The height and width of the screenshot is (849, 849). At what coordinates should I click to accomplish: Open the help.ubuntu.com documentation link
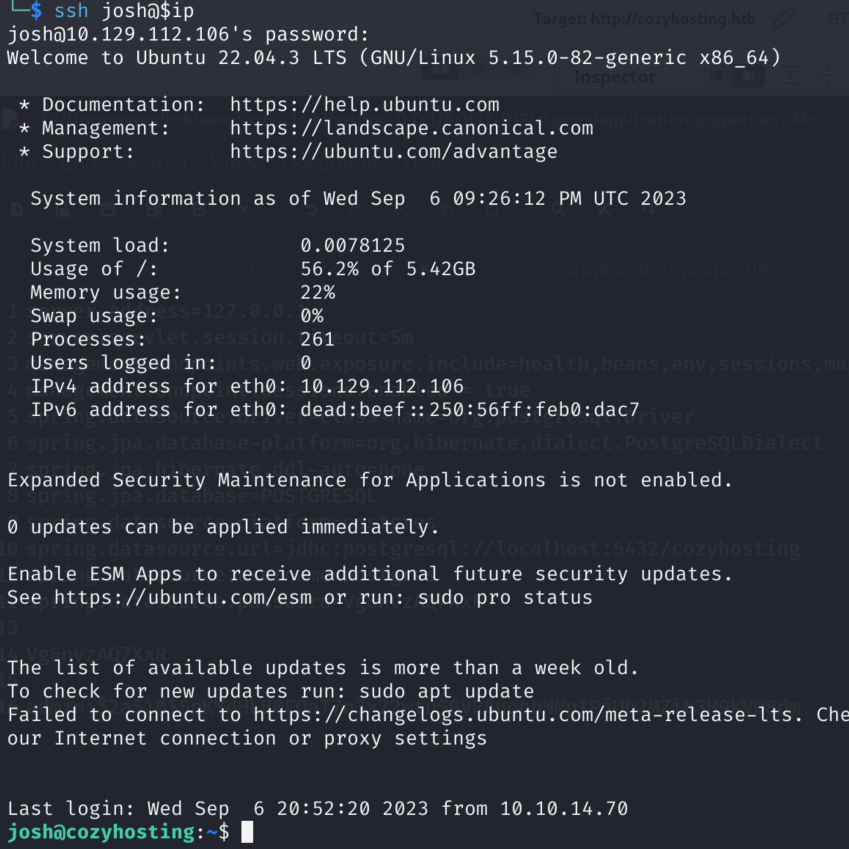(x=364, y=105)
